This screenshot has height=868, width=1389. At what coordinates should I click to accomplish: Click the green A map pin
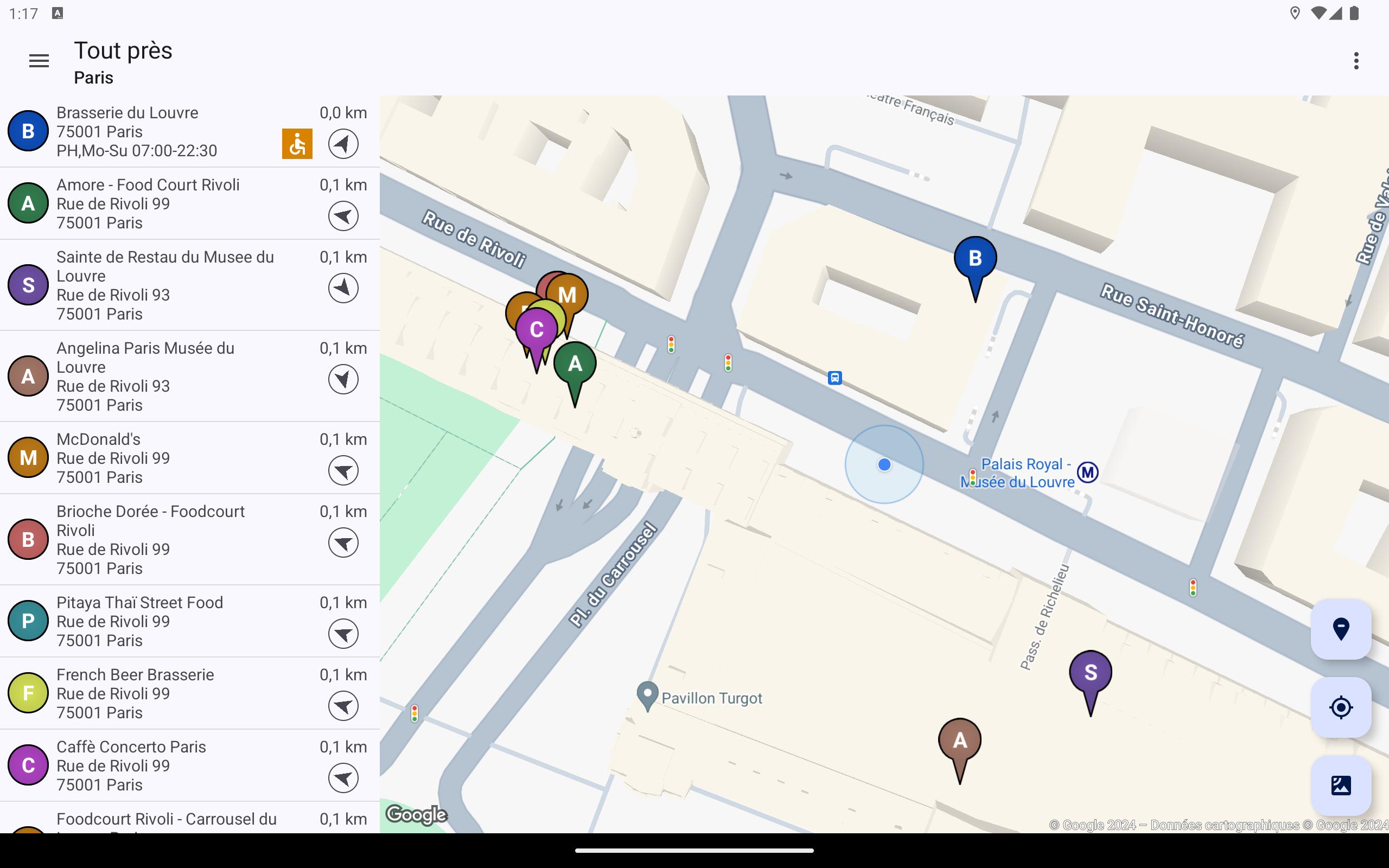tap(575, 364)
